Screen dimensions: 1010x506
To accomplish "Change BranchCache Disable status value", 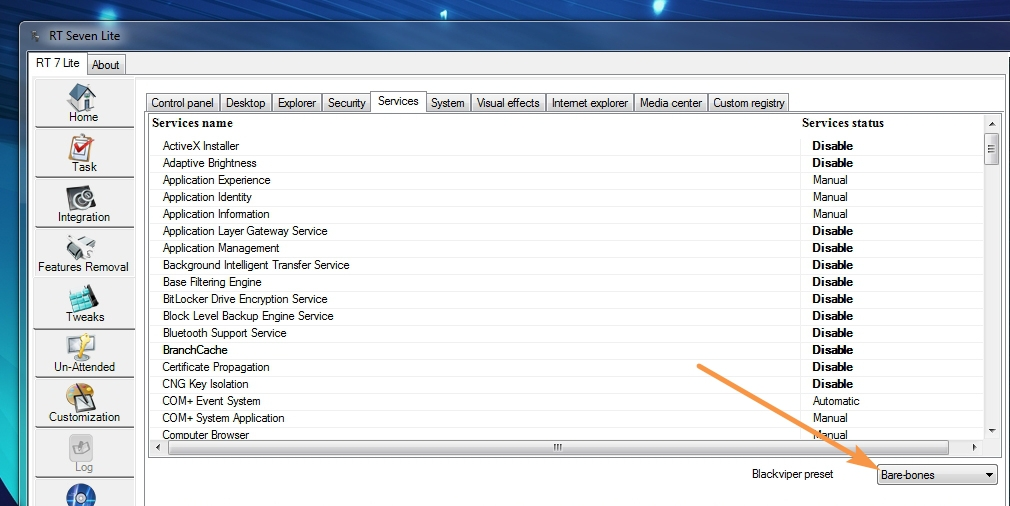I will [832, 350].
